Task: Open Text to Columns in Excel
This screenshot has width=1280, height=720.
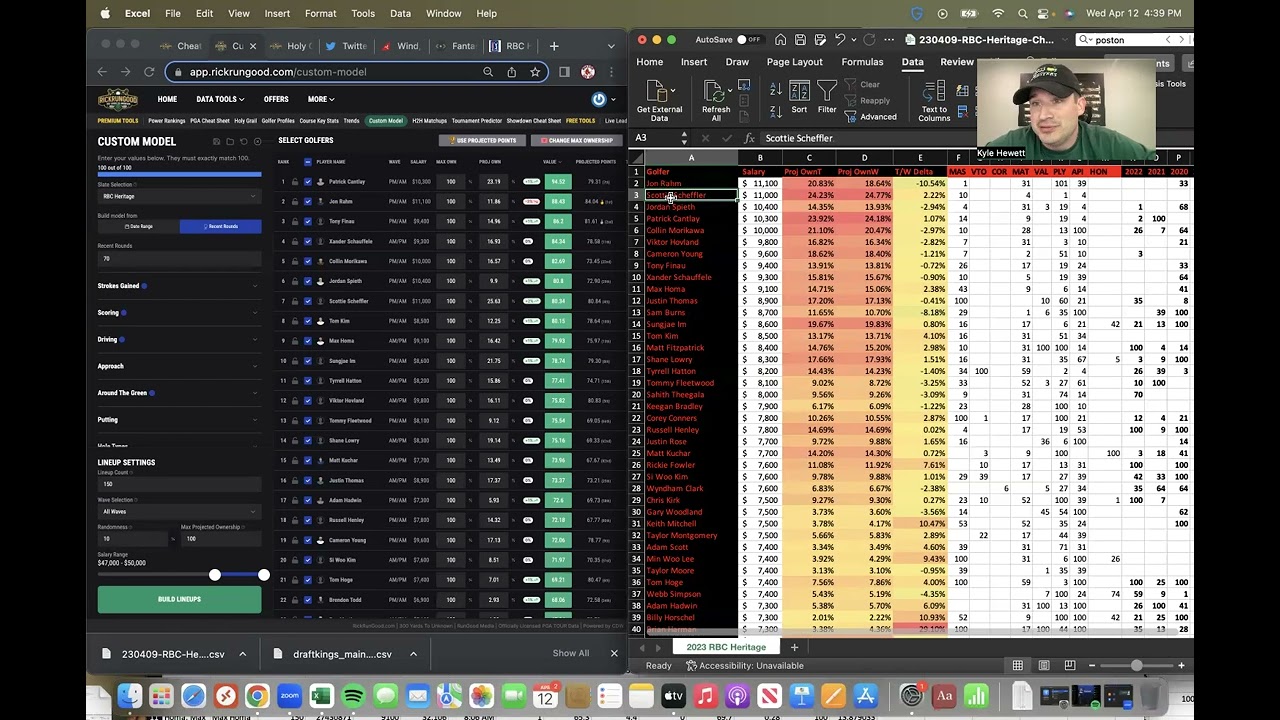Action: 934,100
